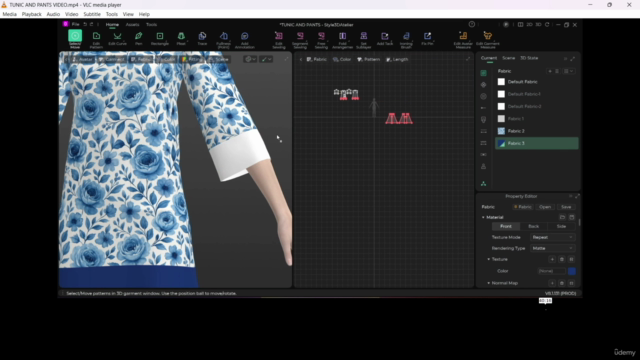Viewport: 640px width, 360px height.
Task: Click the blue texture color swatch
Action: coord(571,271)
